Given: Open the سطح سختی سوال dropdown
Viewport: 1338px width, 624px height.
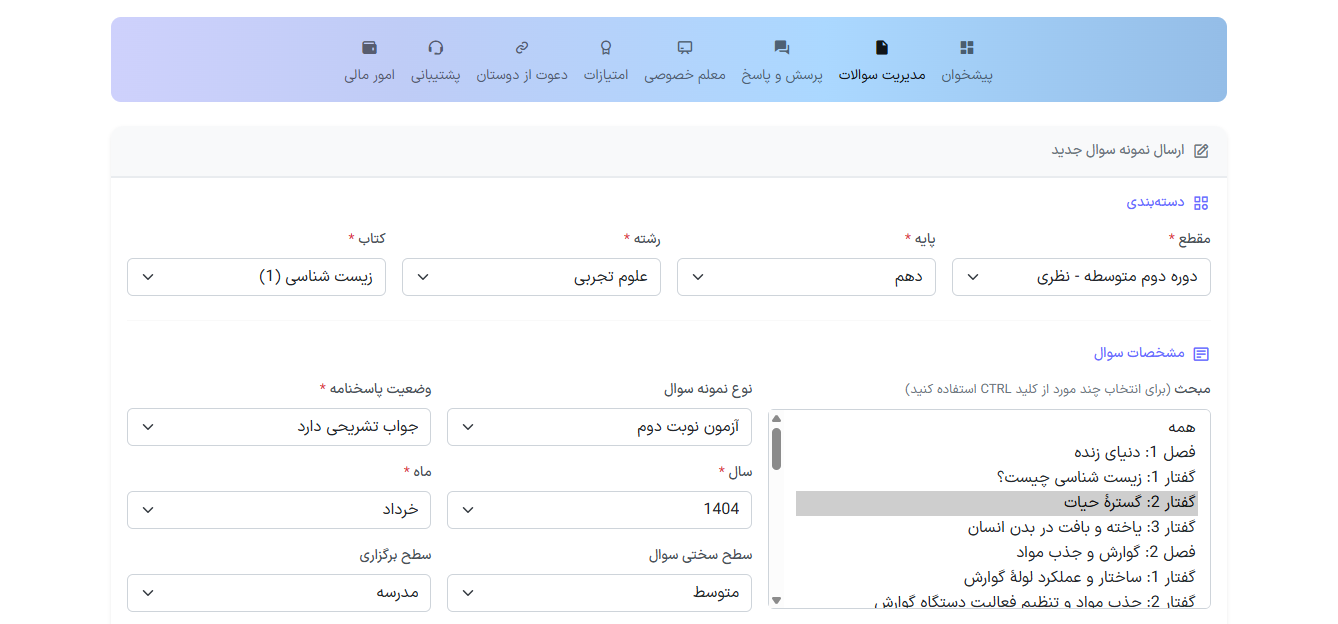Looking at the screenshot, I should pos(599,593).
